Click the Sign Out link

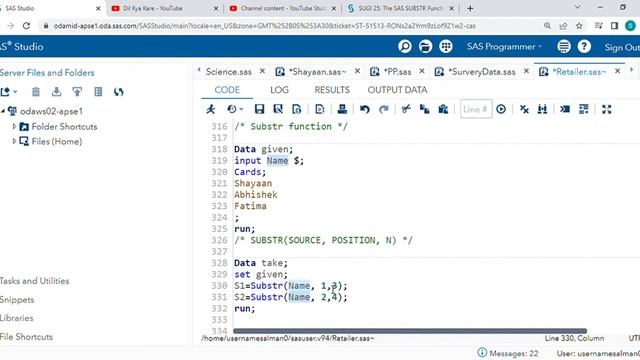click(622, 47)
